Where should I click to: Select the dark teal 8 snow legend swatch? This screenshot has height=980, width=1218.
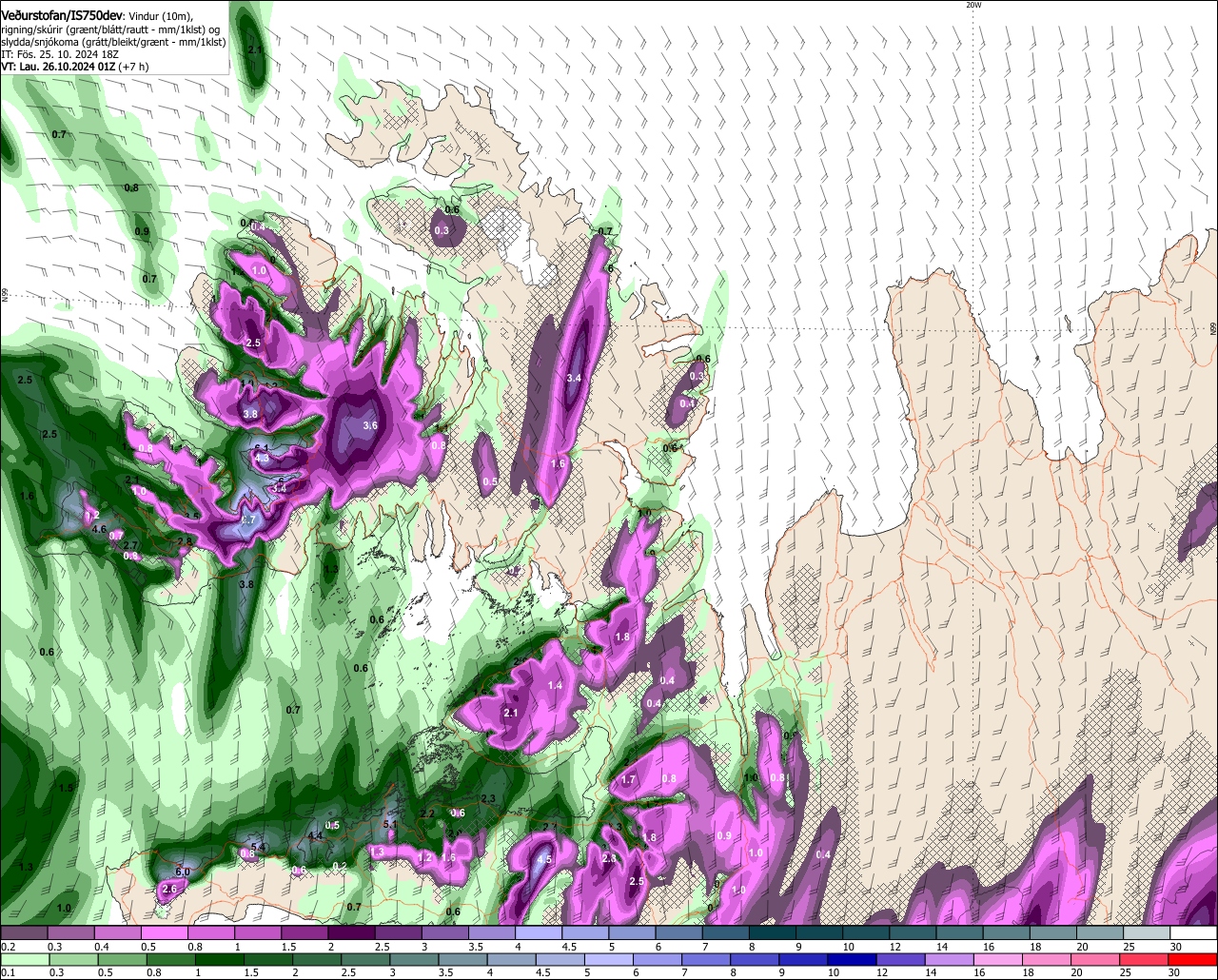pyautogui.click(x=772, y=932)
